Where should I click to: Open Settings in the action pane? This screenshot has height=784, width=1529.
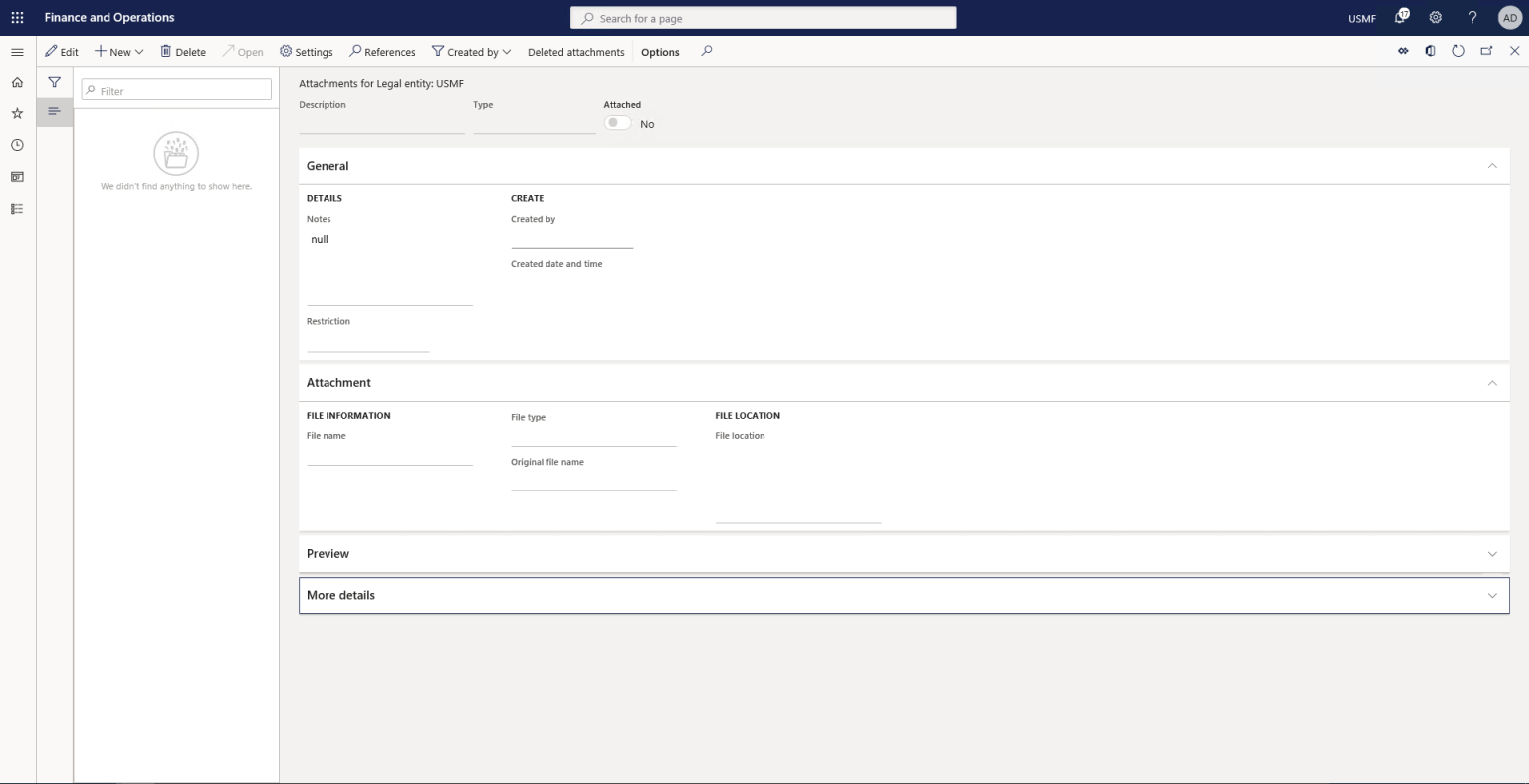[x=306, y=51]
